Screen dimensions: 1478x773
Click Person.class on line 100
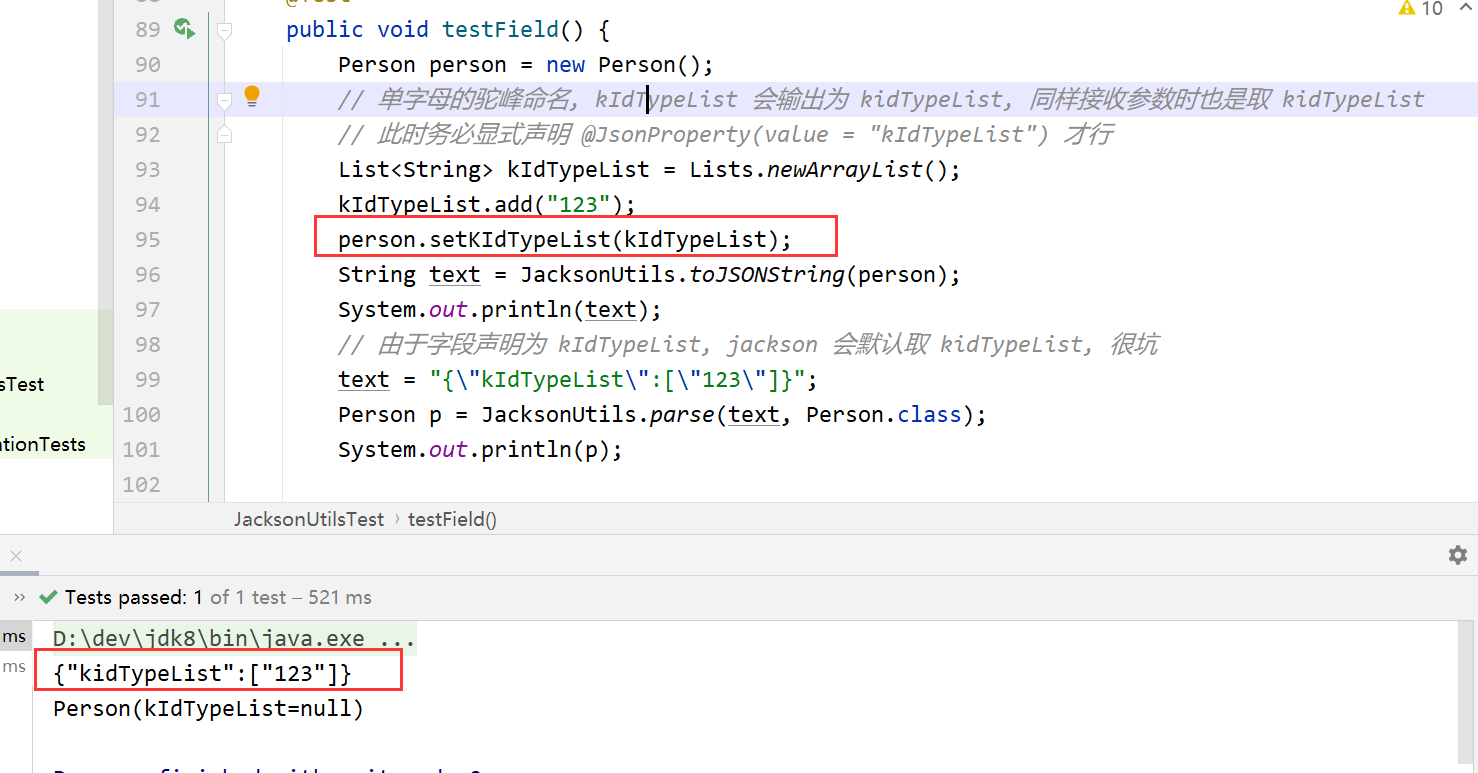click(x=883, y=414)
